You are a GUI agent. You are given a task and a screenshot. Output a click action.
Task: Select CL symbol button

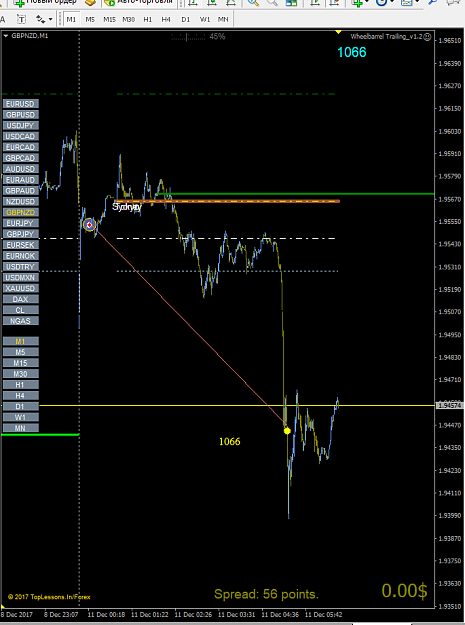point(21,310)
